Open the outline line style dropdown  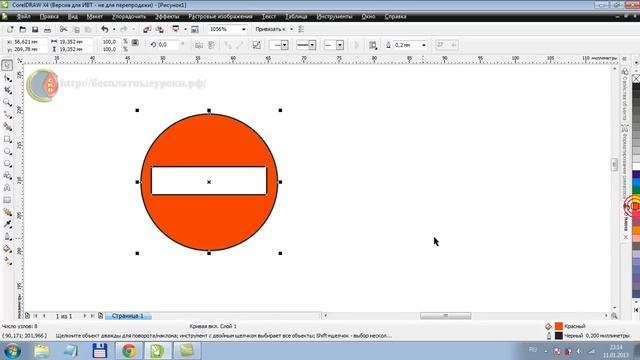coord(312,45)
